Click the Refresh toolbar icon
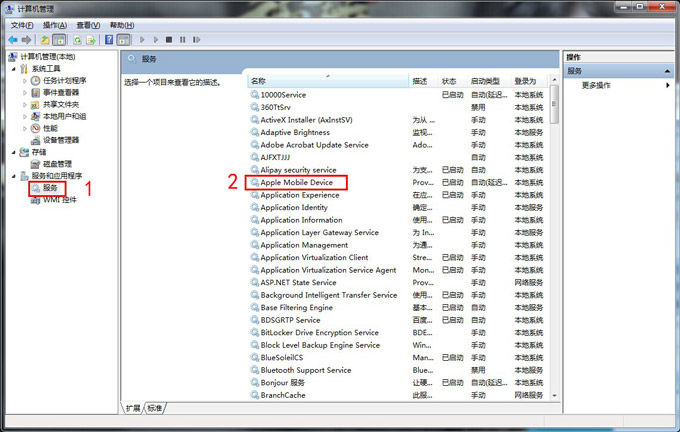The height and width of the screenshot is (432, 680). tap(76, 40)
